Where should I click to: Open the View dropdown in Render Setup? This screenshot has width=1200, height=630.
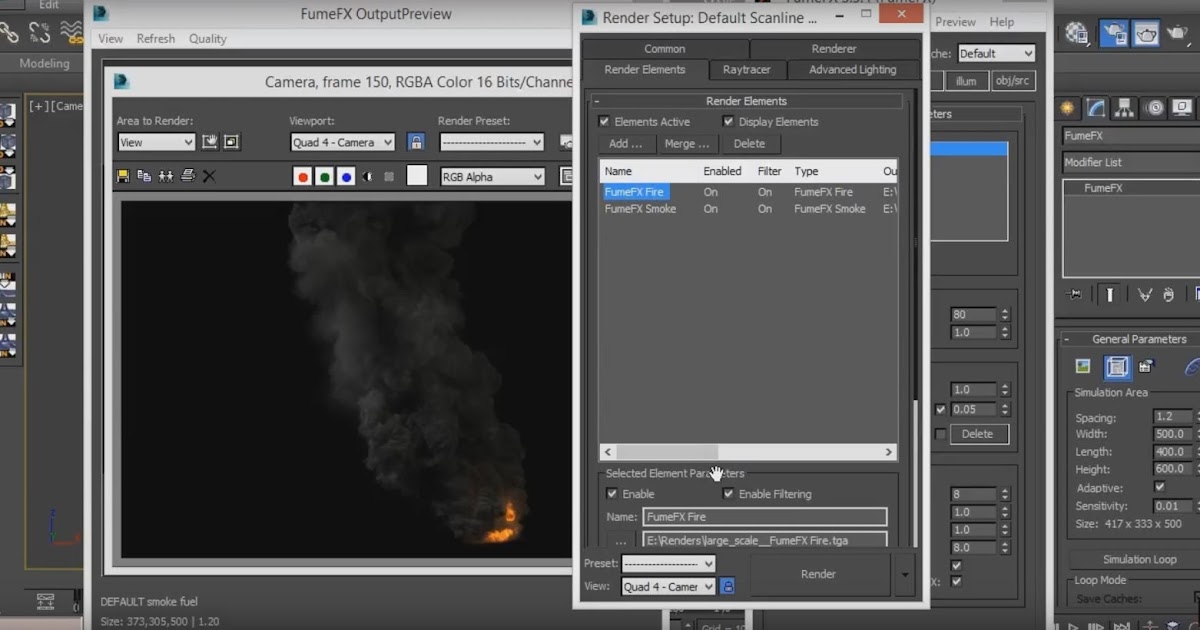668,586
